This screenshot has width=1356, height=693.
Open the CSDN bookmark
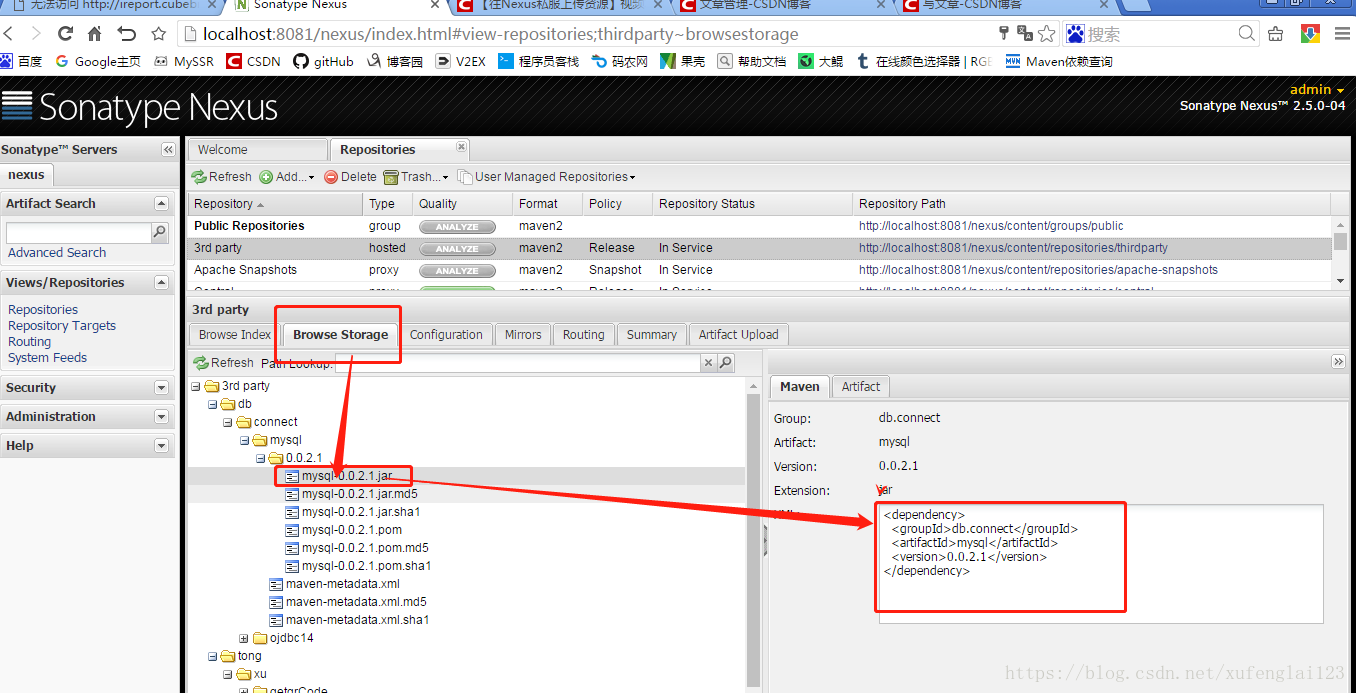click(253, 61)
